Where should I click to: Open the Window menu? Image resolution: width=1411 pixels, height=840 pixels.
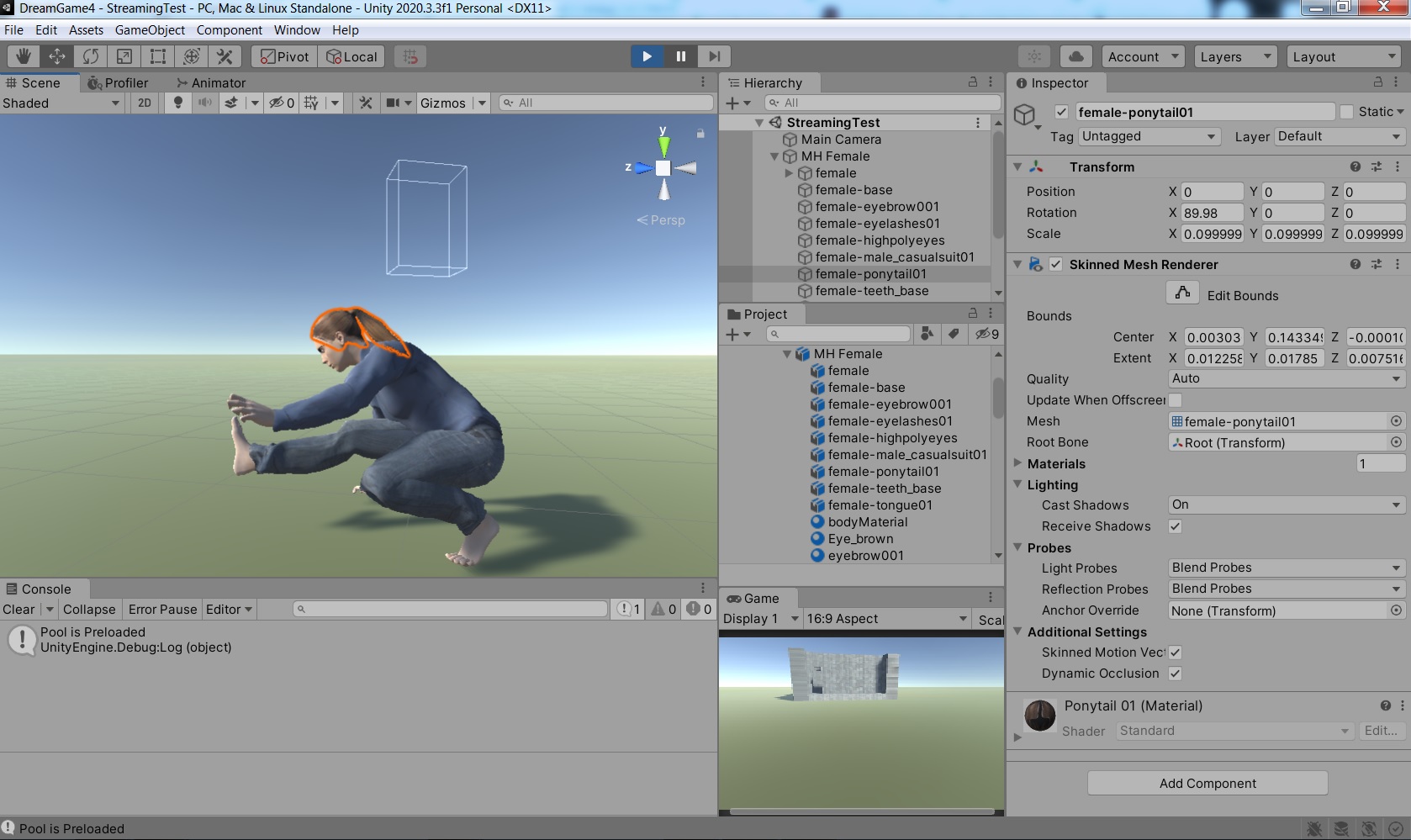297,30
